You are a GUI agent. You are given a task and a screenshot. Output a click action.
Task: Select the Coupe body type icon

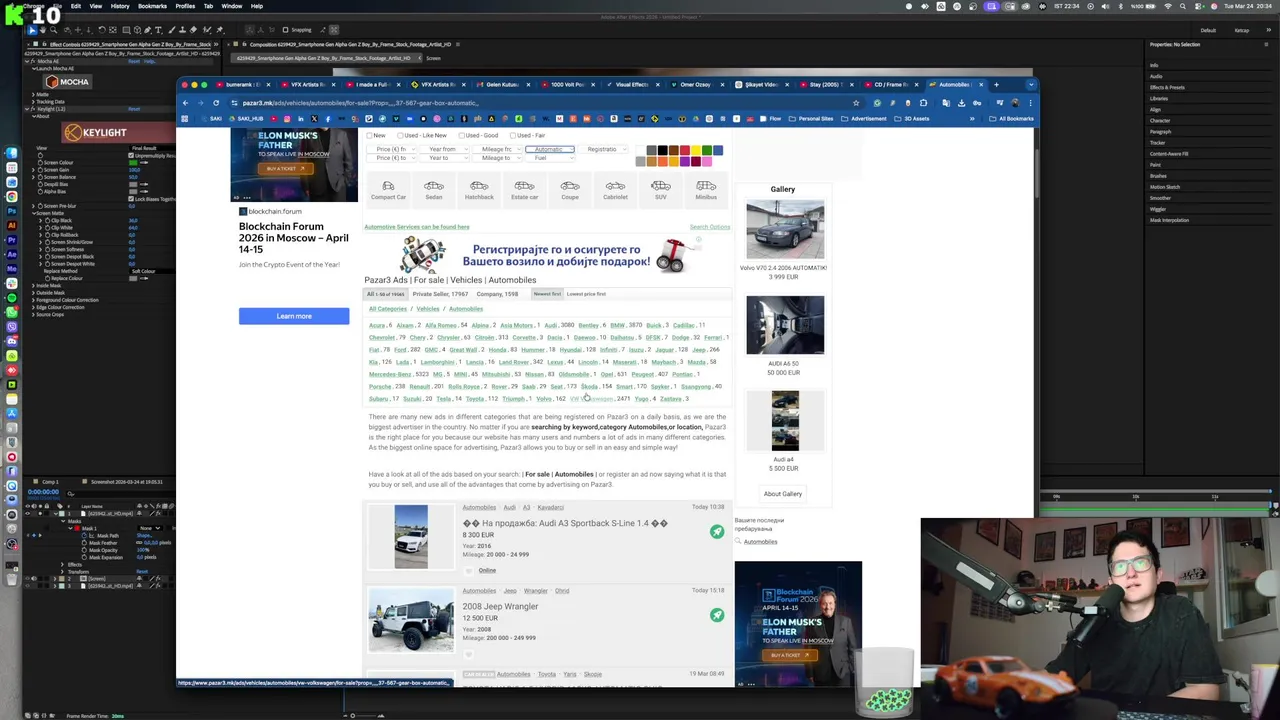(570, 188)
